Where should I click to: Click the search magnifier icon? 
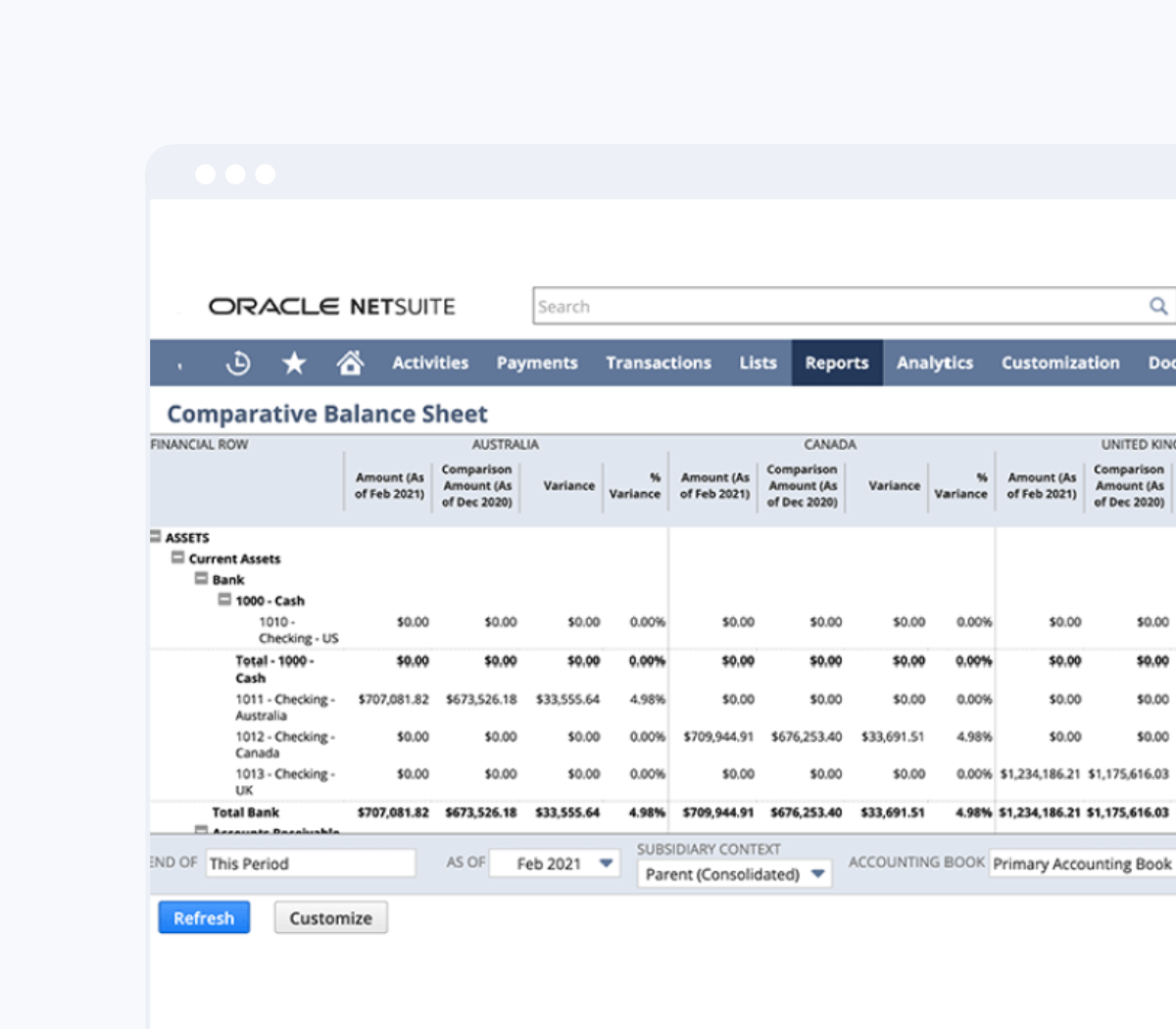pyautogui.click(x=1158, y=306)
